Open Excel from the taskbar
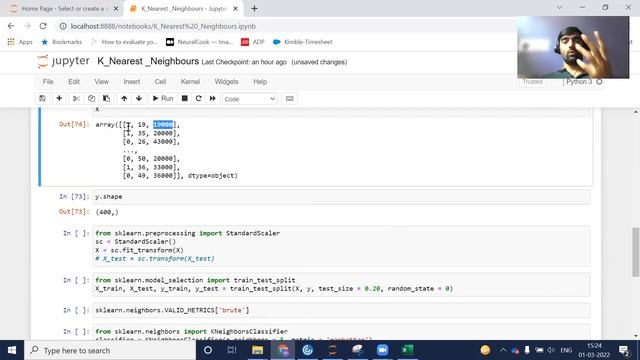Image resolution: width=640 pixels, height=360 pixels. pyautogui.click(x=407, y=350)
